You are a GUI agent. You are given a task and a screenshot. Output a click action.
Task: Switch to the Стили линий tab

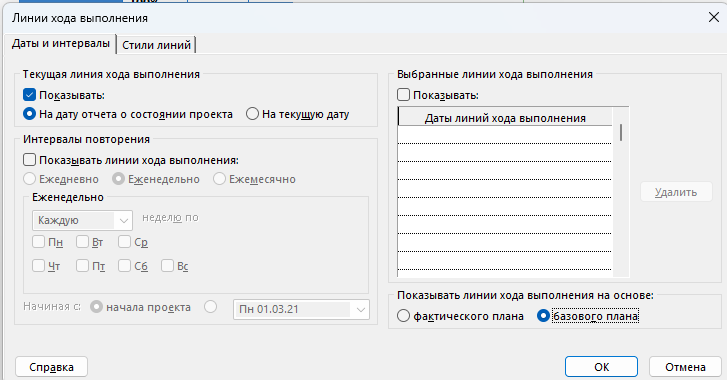click(156, 45)
